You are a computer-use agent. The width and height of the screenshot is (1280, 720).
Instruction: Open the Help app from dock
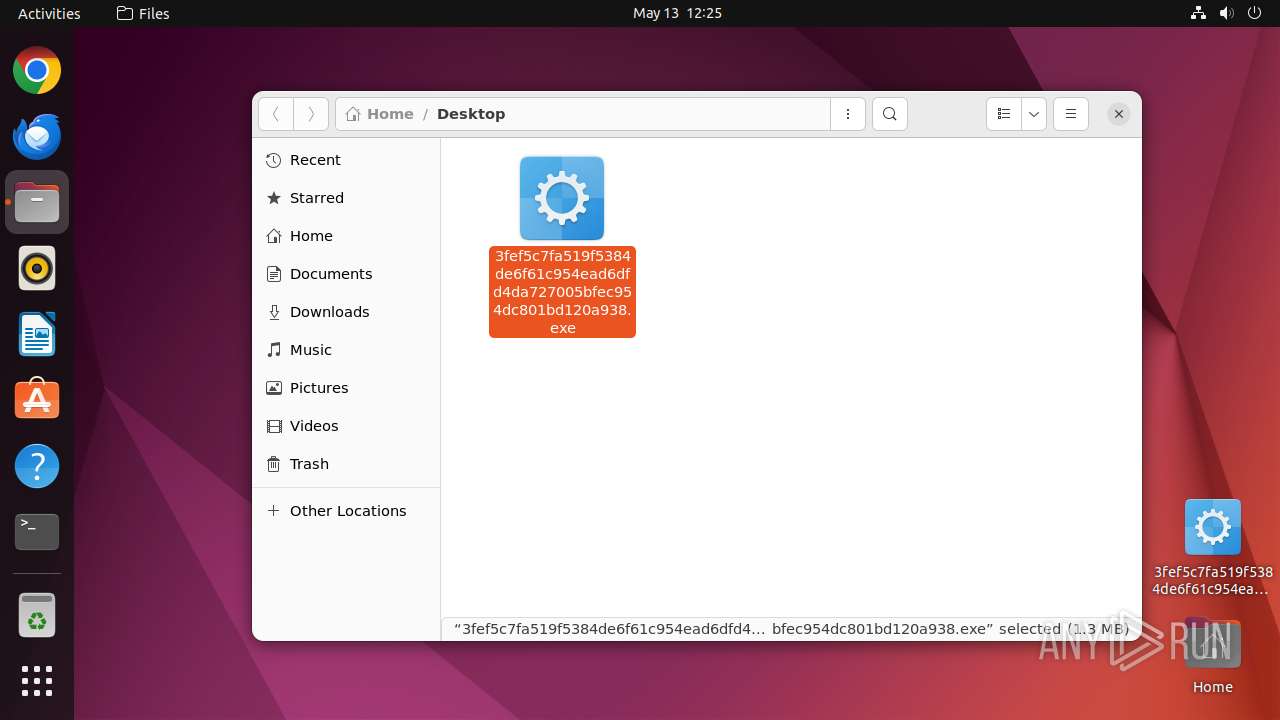tap(37, 466)
